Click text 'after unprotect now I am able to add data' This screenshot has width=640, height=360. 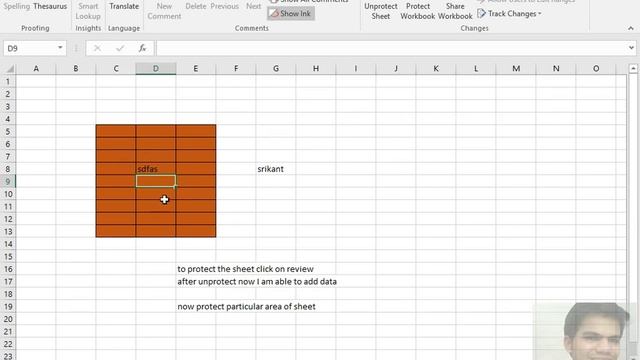coord(257,282)
